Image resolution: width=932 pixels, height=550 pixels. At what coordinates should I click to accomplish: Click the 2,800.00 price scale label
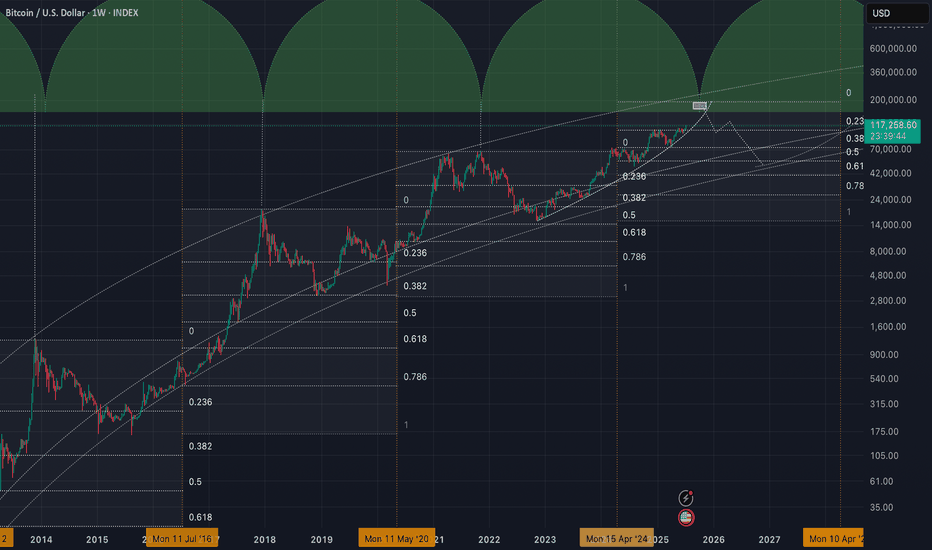click(888, 301)
